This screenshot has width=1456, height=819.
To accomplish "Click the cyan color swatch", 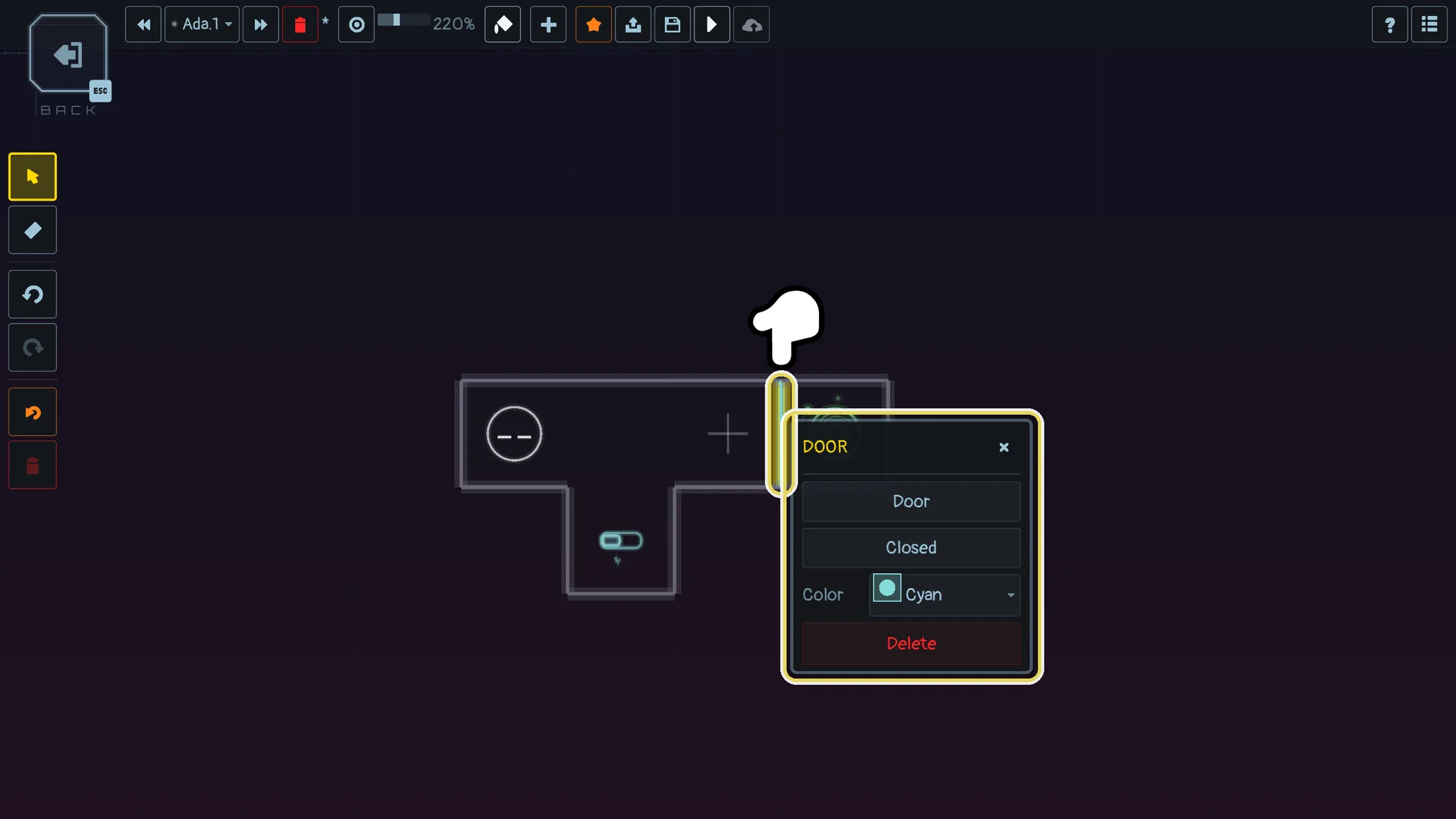I will 887,588.
